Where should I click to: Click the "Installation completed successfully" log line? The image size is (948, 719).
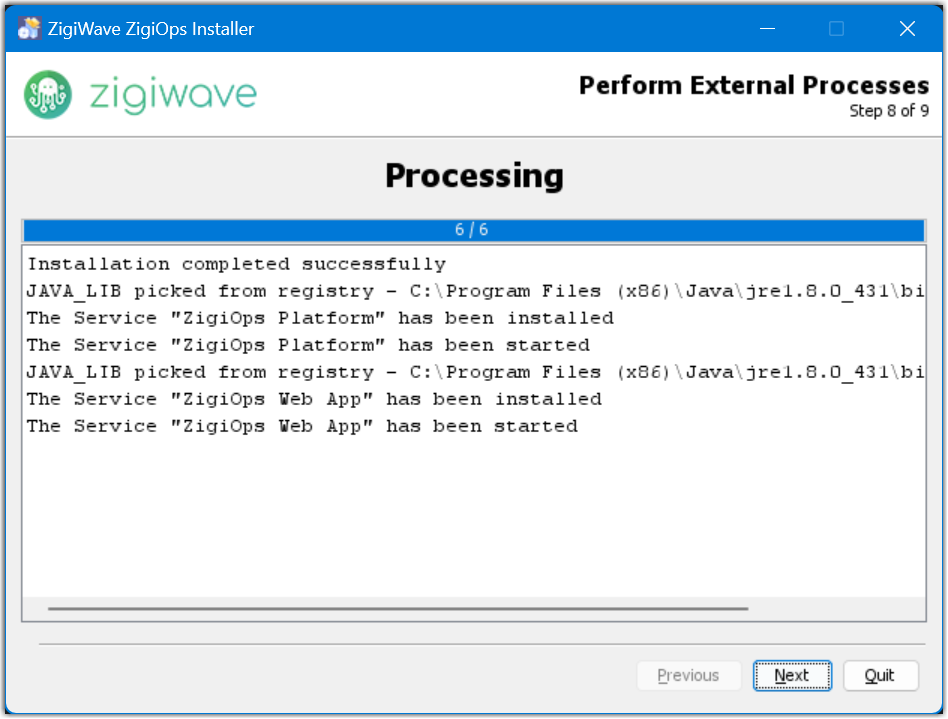tap(236, 264)
